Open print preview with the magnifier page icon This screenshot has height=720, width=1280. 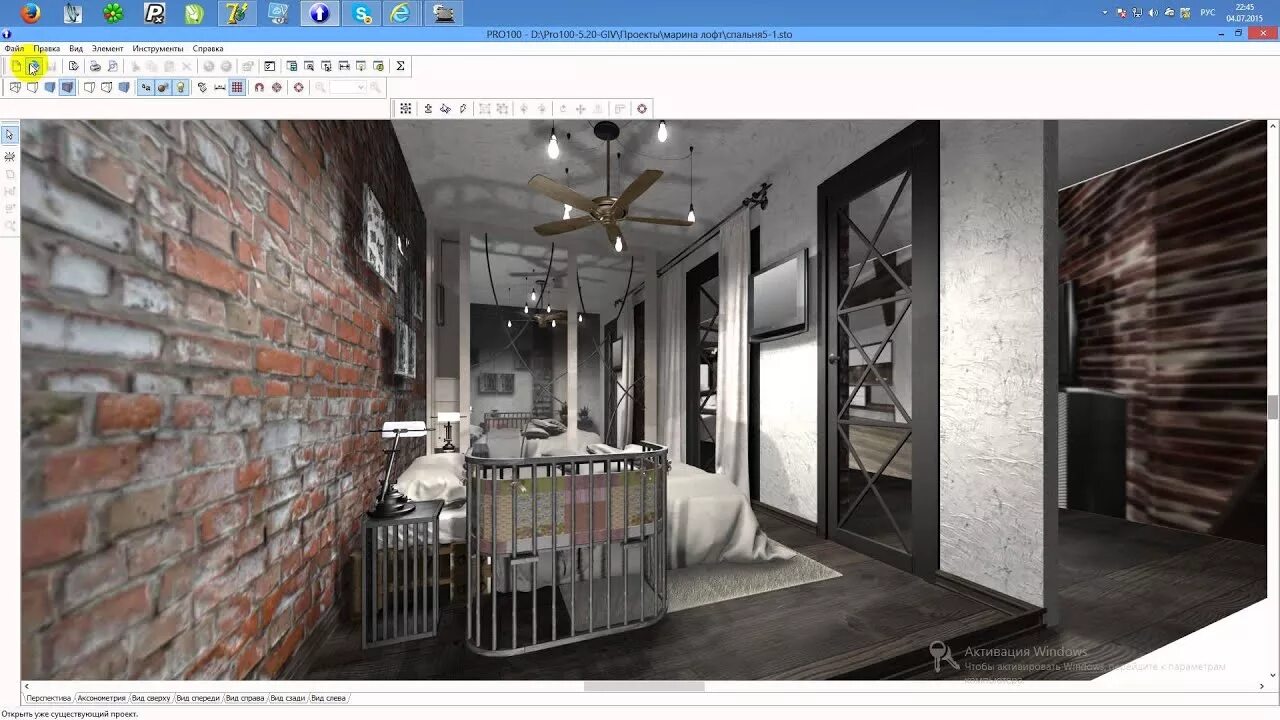tap(113, 66)
